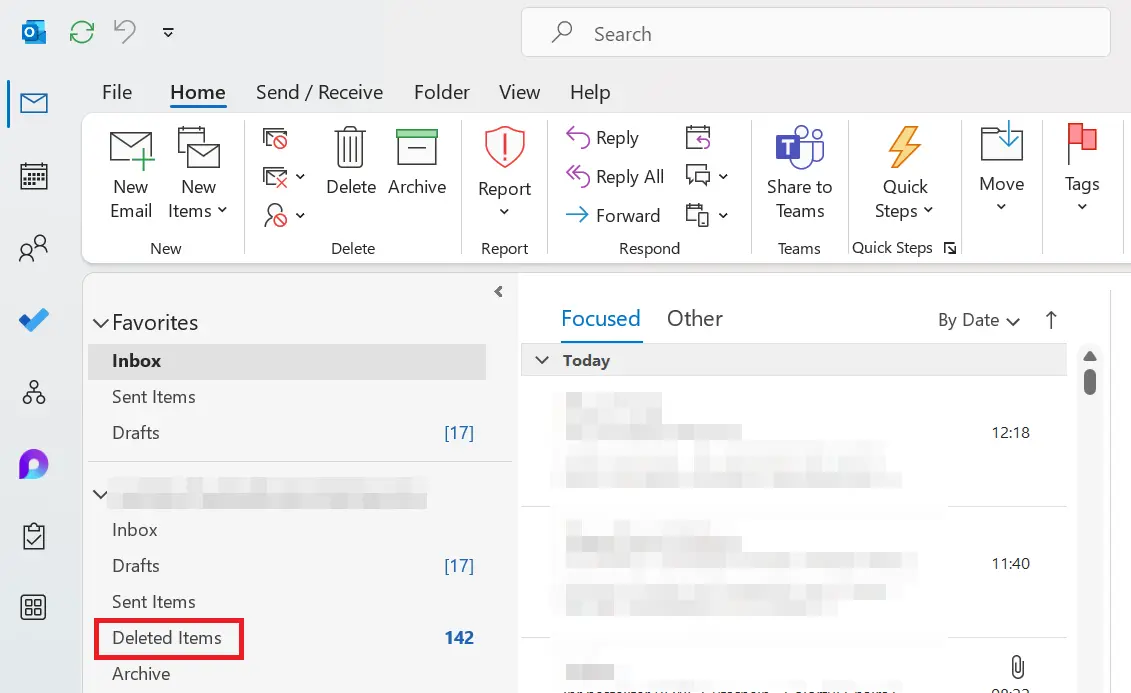The image size is (1131, 693).
Task: Refresh mail with the sync icon
Action: (x=80, y=32)
